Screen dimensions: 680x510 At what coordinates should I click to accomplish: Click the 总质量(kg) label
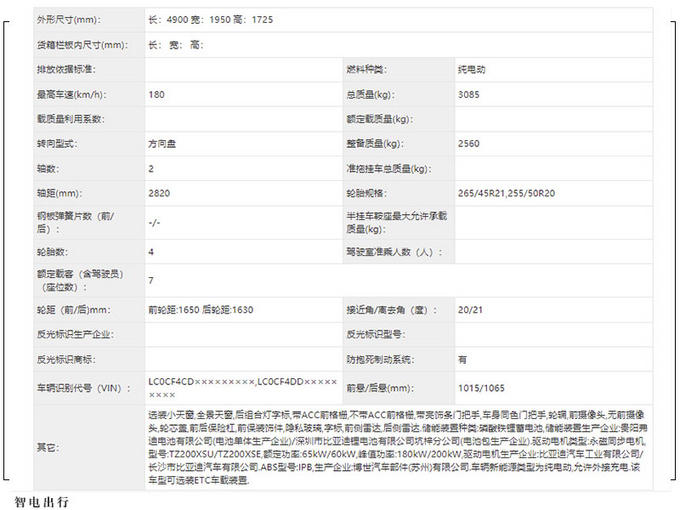click(370, 95)
